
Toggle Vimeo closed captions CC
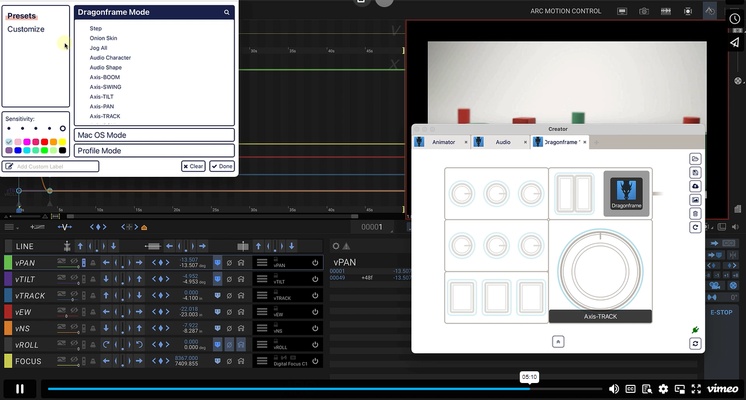pos(630,389)
